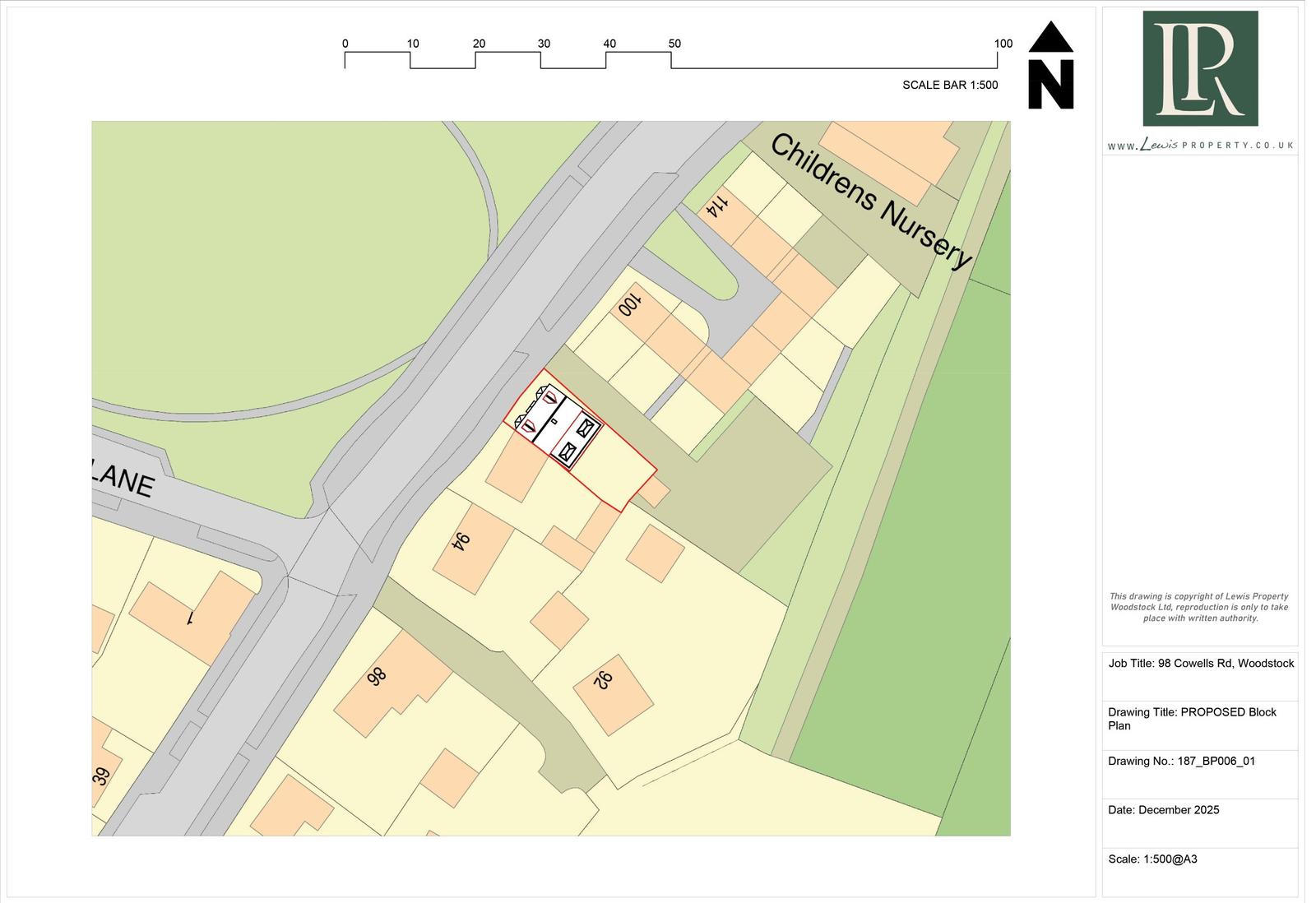Viewport: 1316px width, 903px height.
Task: Open the www.LewisProperty.co.uk website link
Action: click(x=1201, y=145)
